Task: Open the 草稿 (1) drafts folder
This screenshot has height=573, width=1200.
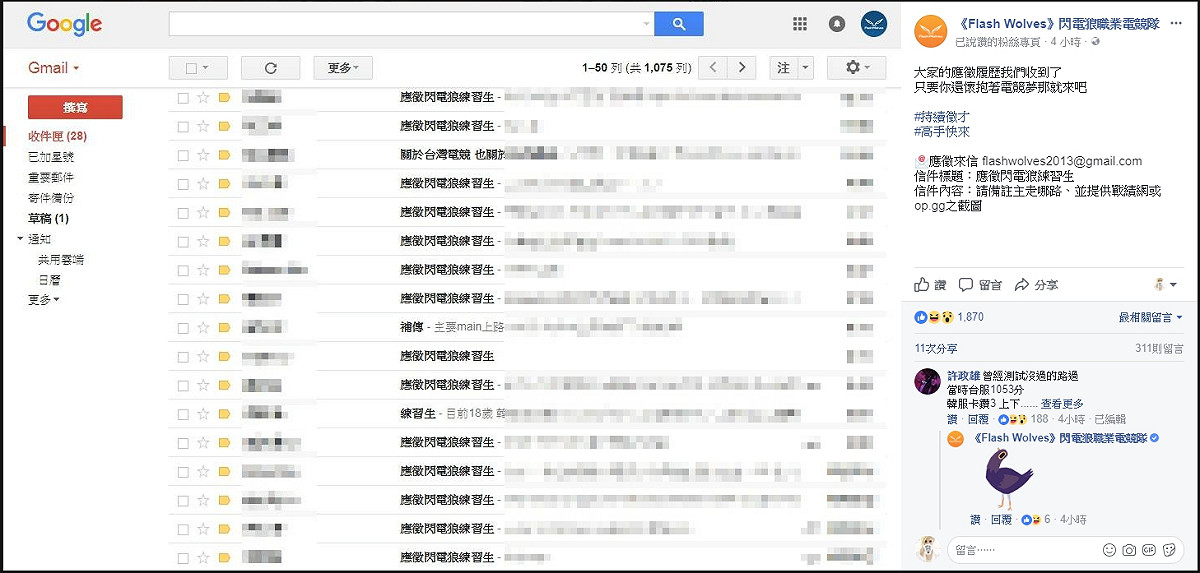Action: coord(48,218)
